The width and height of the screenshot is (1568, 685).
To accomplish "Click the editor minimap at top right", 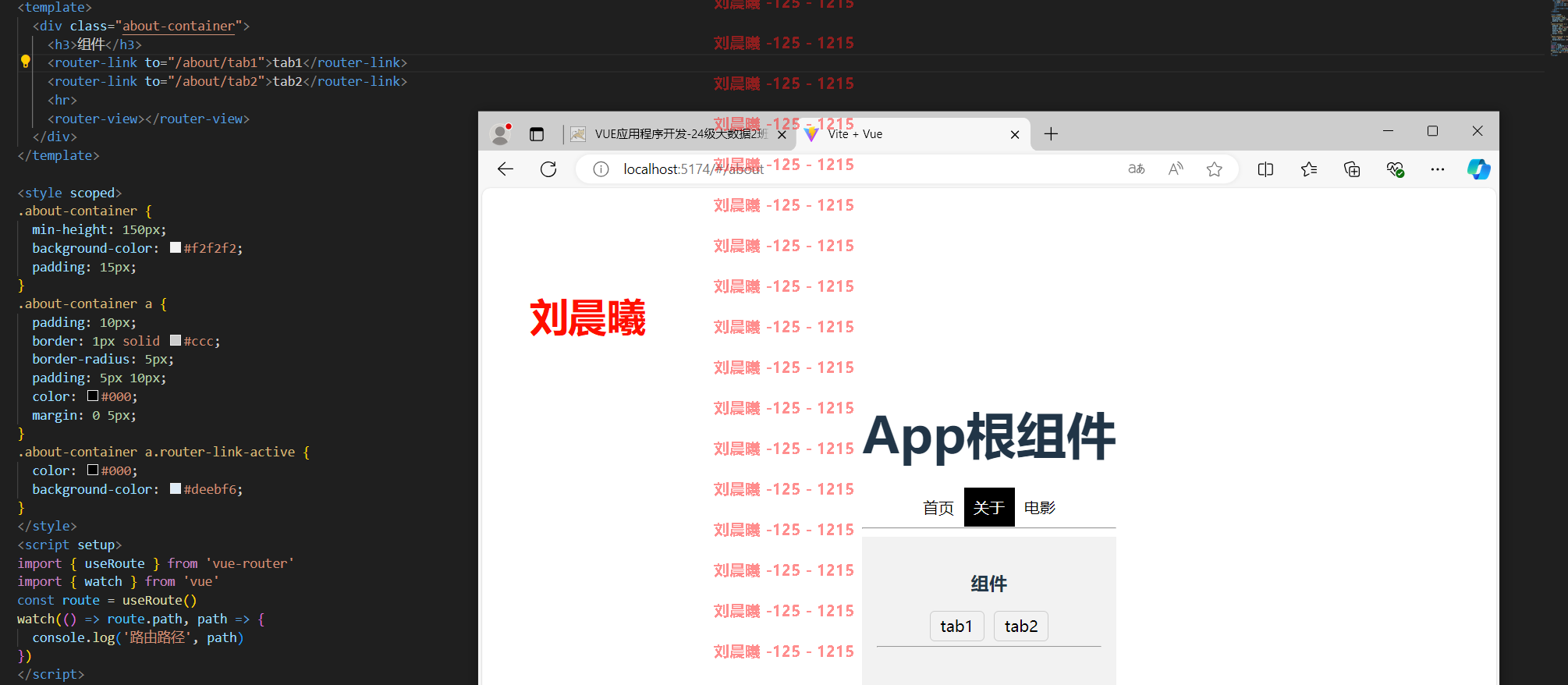I will tap(1559, 27).
